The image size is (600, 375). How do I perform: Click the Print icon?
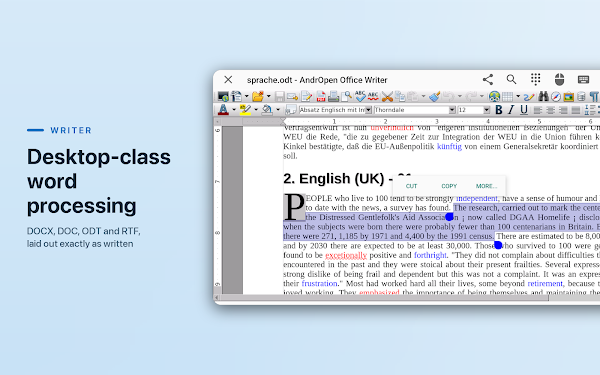pyautogui.click(x=333, y=96)
